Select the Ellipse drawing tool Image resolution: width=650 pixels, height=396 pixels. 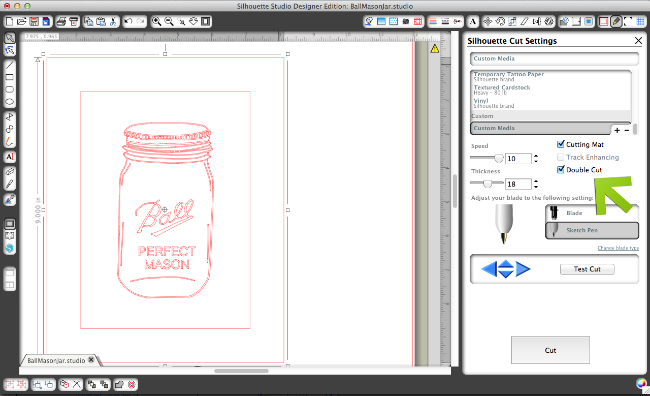click(10, 102)
